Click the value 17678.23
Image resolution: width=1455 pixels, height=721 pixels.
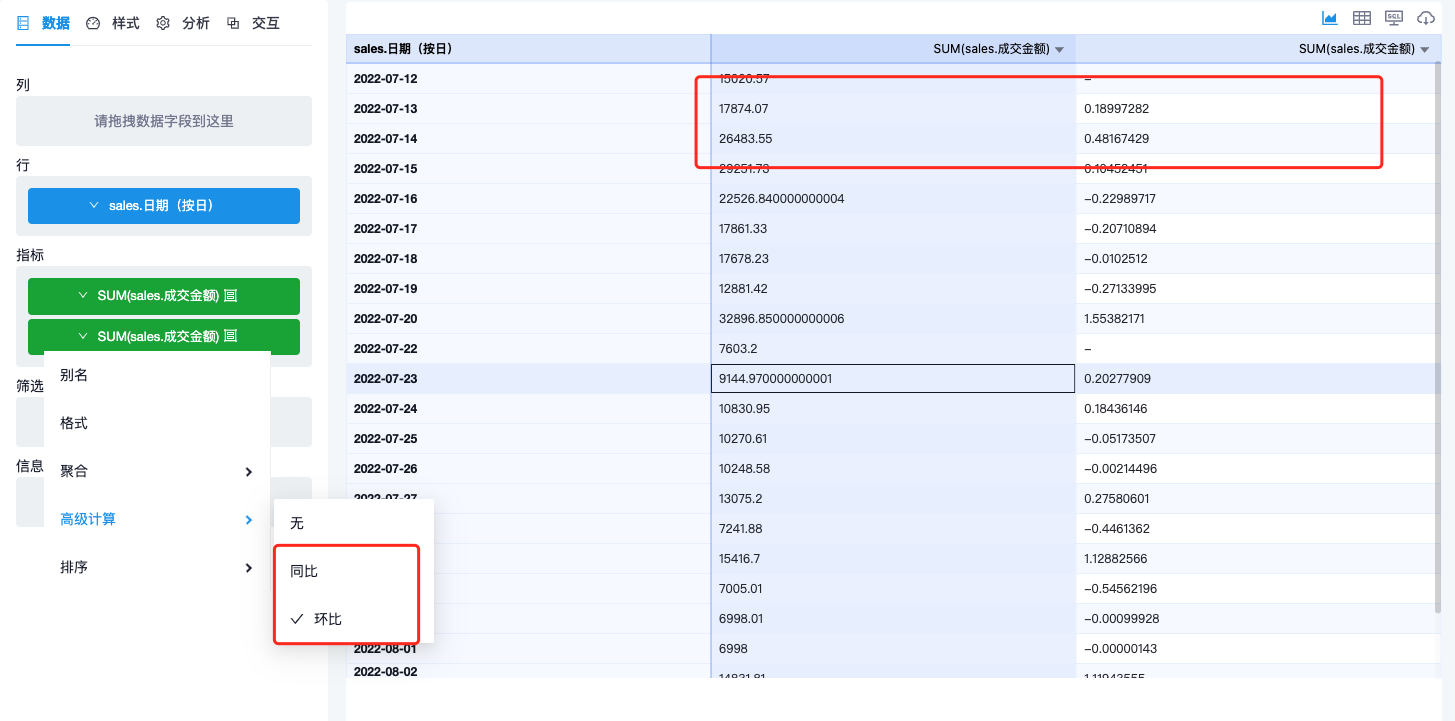tap(893, 259)
